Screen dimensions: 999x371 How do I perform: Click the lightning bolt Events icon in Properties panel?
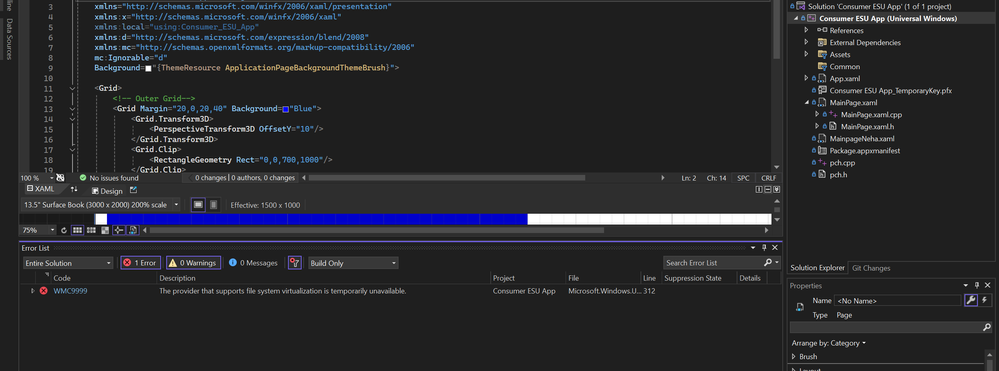coord(985,300)
